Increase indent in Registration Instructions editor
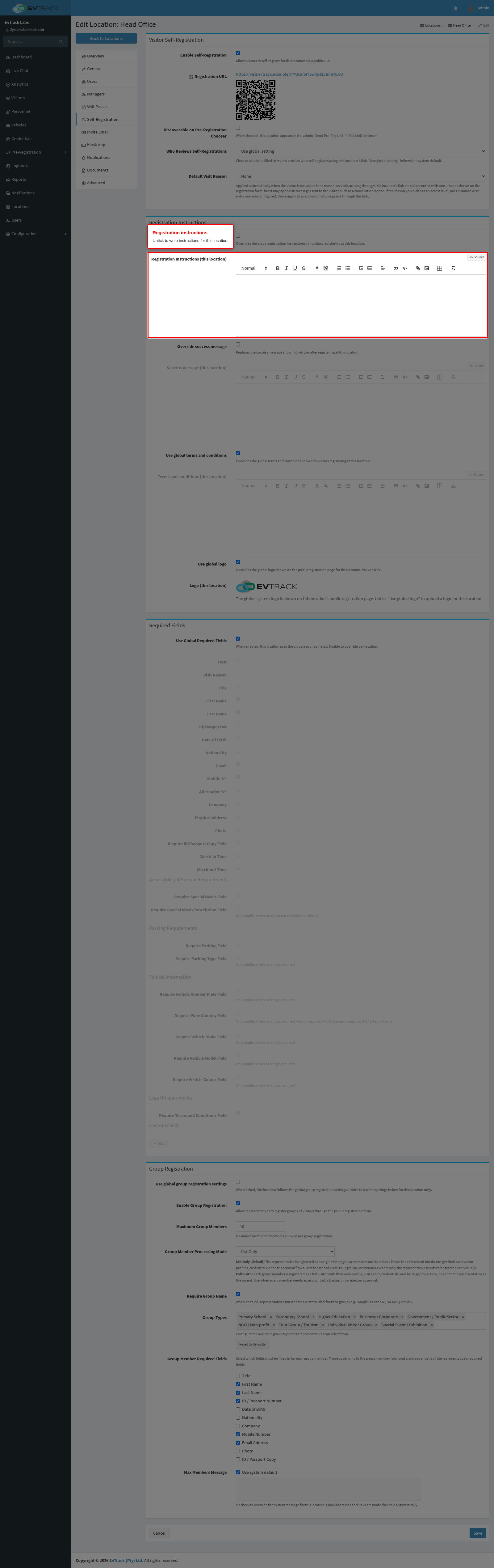Screen dimensions: 494x1568 [x=369, y=269]
